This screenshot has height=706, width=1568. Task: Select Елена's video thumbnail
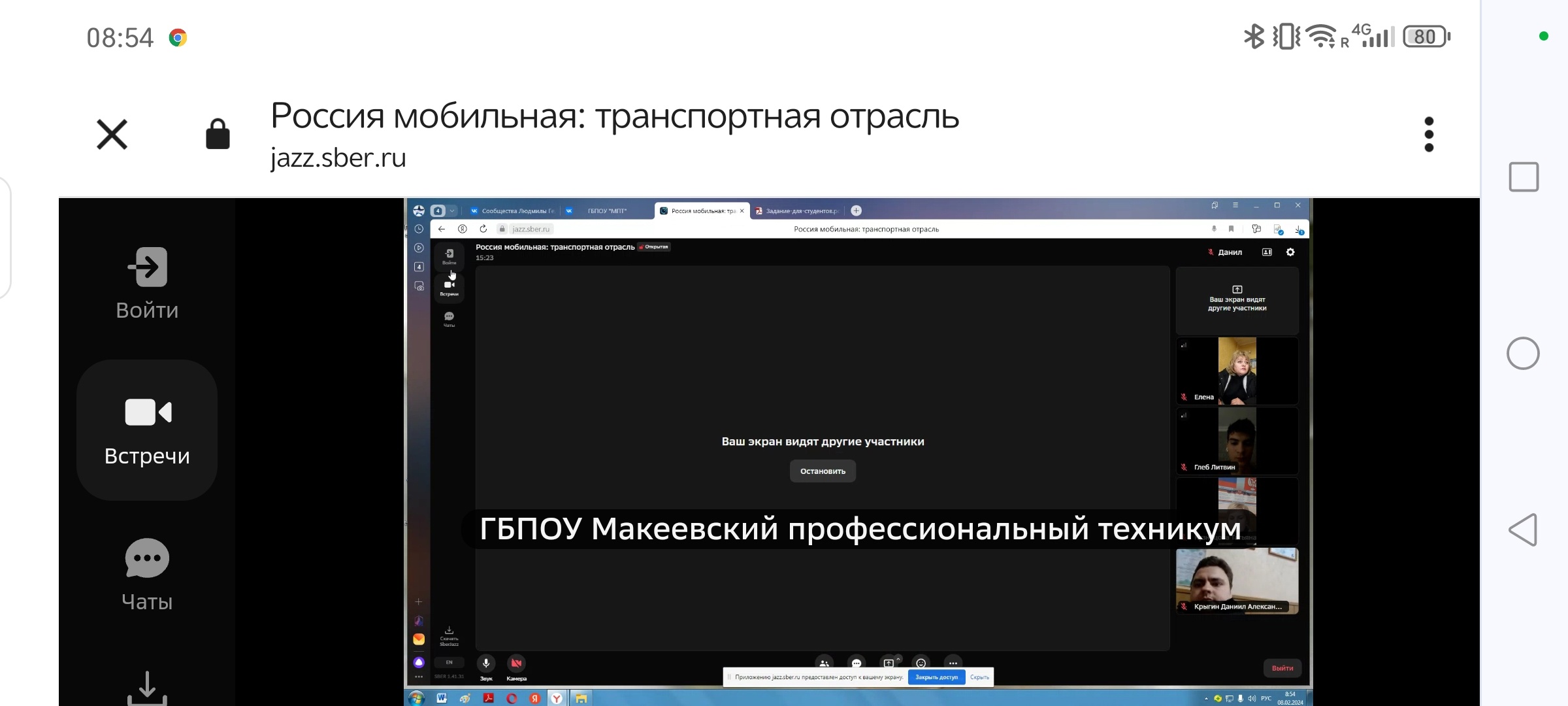click(1237, 371)
